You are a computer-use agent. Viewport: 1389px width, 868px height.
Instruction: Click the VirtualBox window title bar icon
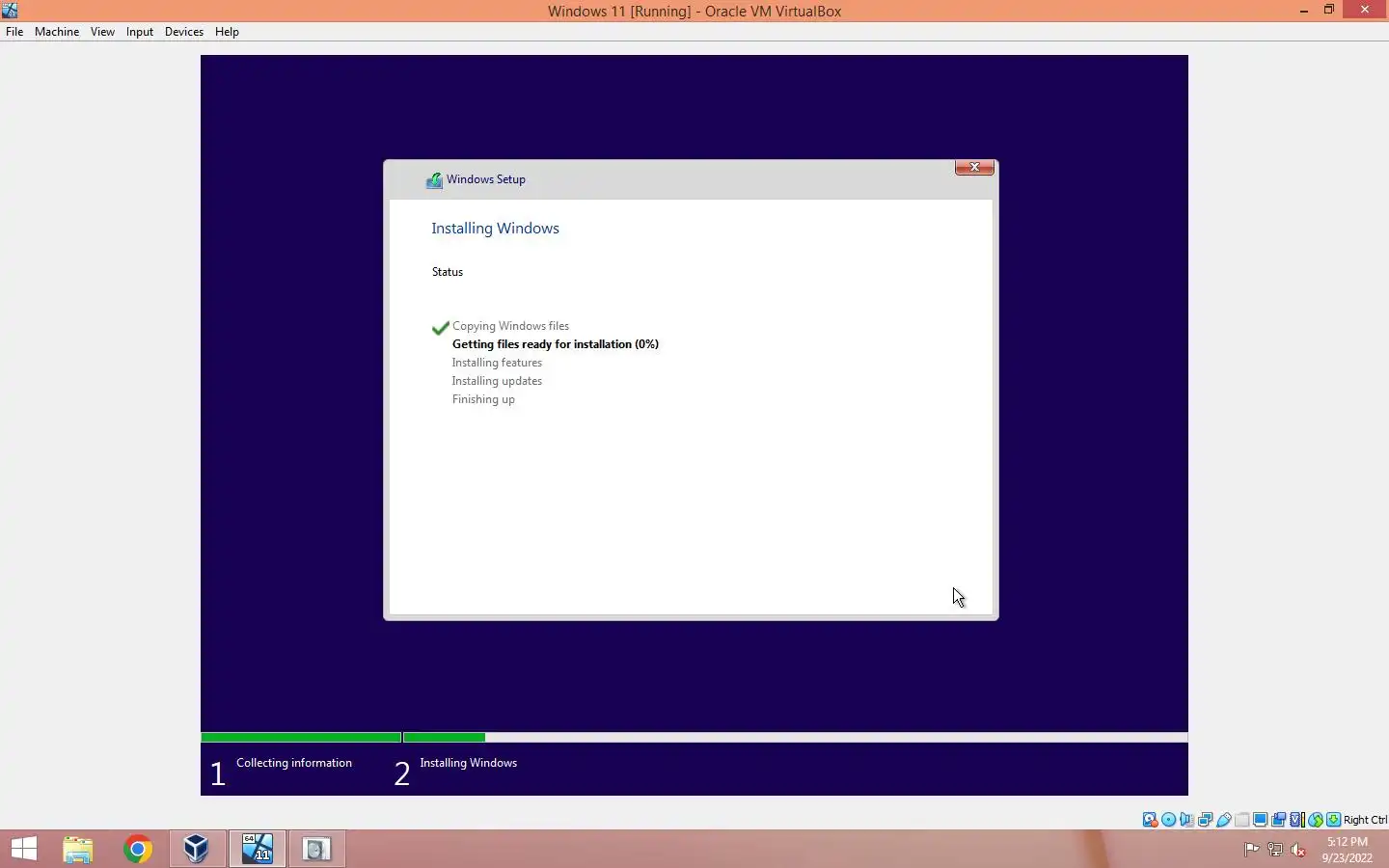coord(10,11)
